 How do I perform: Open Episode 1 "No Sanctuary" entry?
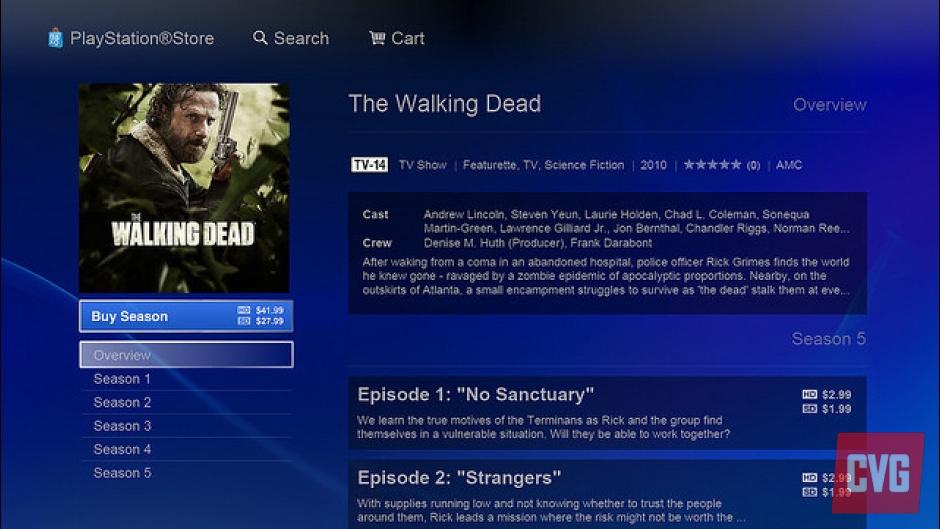607,413
